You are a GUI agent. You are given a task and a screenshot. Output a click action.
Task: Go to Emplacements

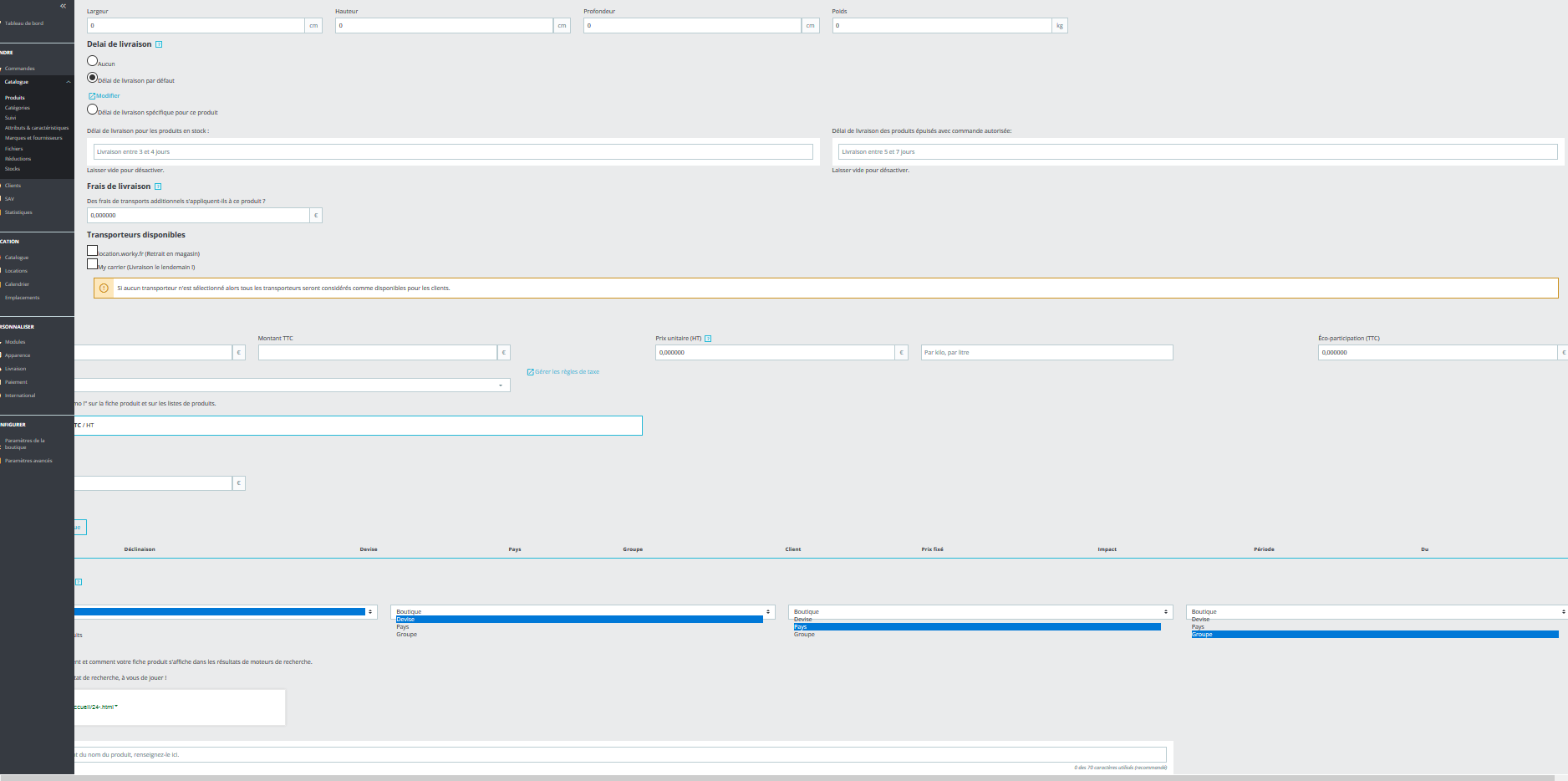click(23, 298)
